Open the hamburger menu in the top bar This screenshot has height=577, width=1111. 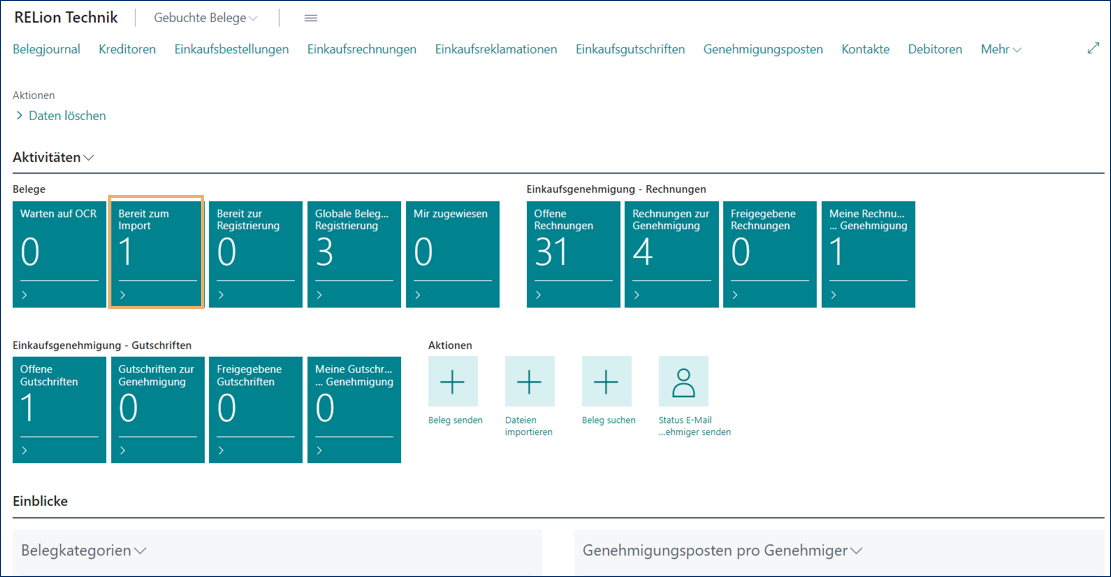pyautogui.click(x=310, y=17)
